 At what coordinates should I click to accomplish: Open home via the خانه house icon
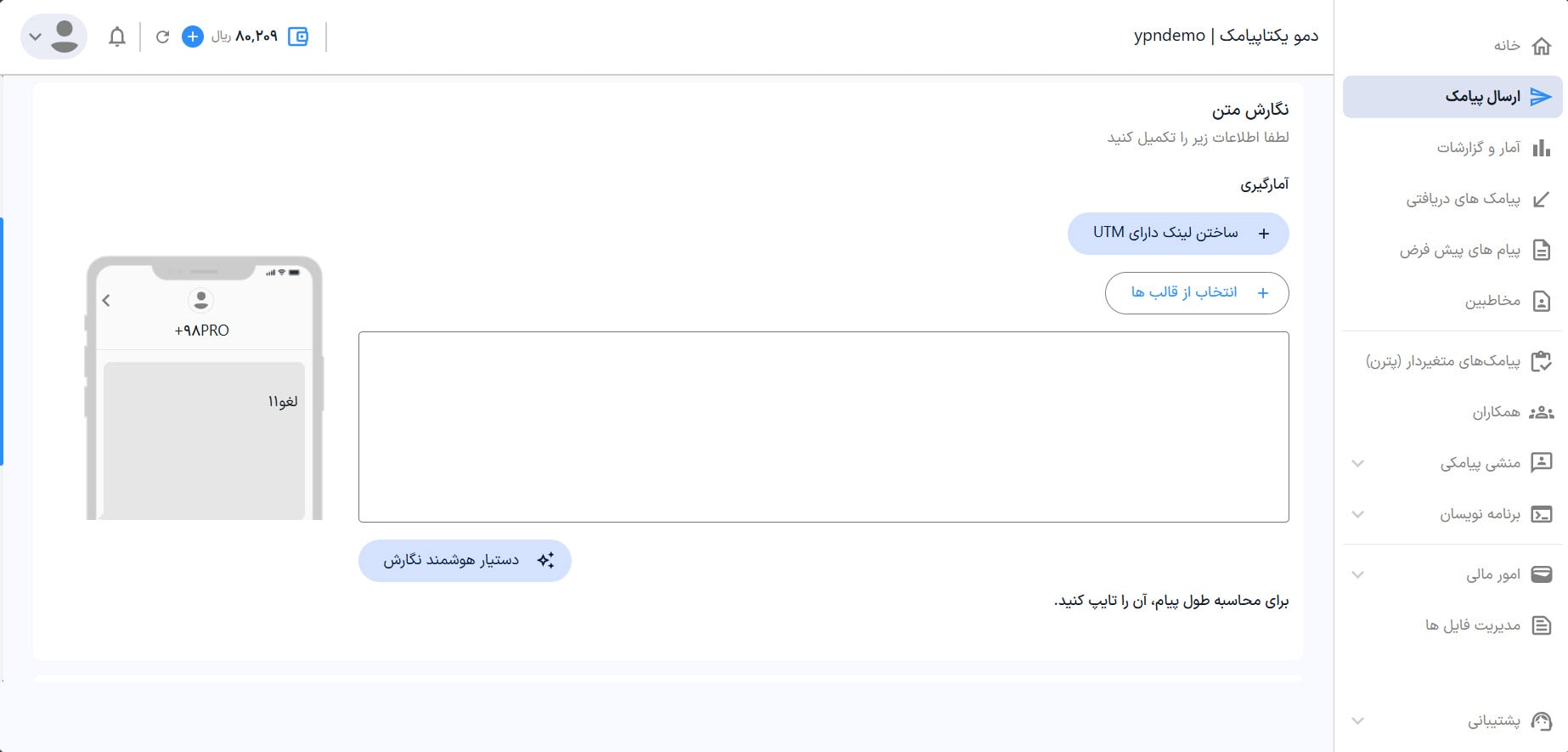[1541, 46]
